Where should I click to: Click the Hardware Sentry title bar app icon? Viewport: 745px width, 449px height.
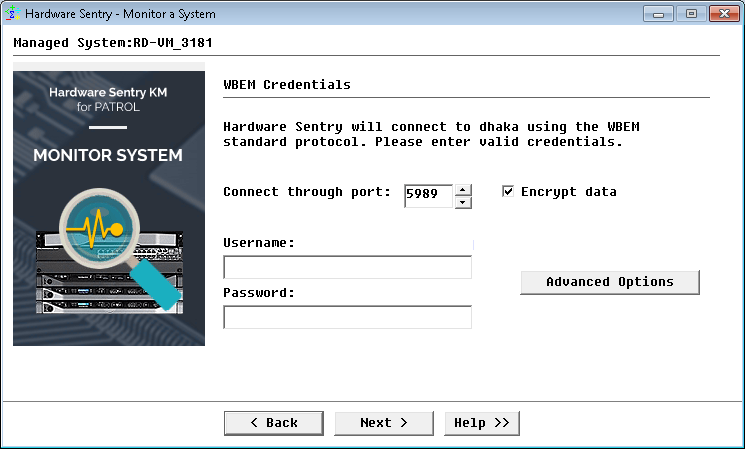(12, 13)
